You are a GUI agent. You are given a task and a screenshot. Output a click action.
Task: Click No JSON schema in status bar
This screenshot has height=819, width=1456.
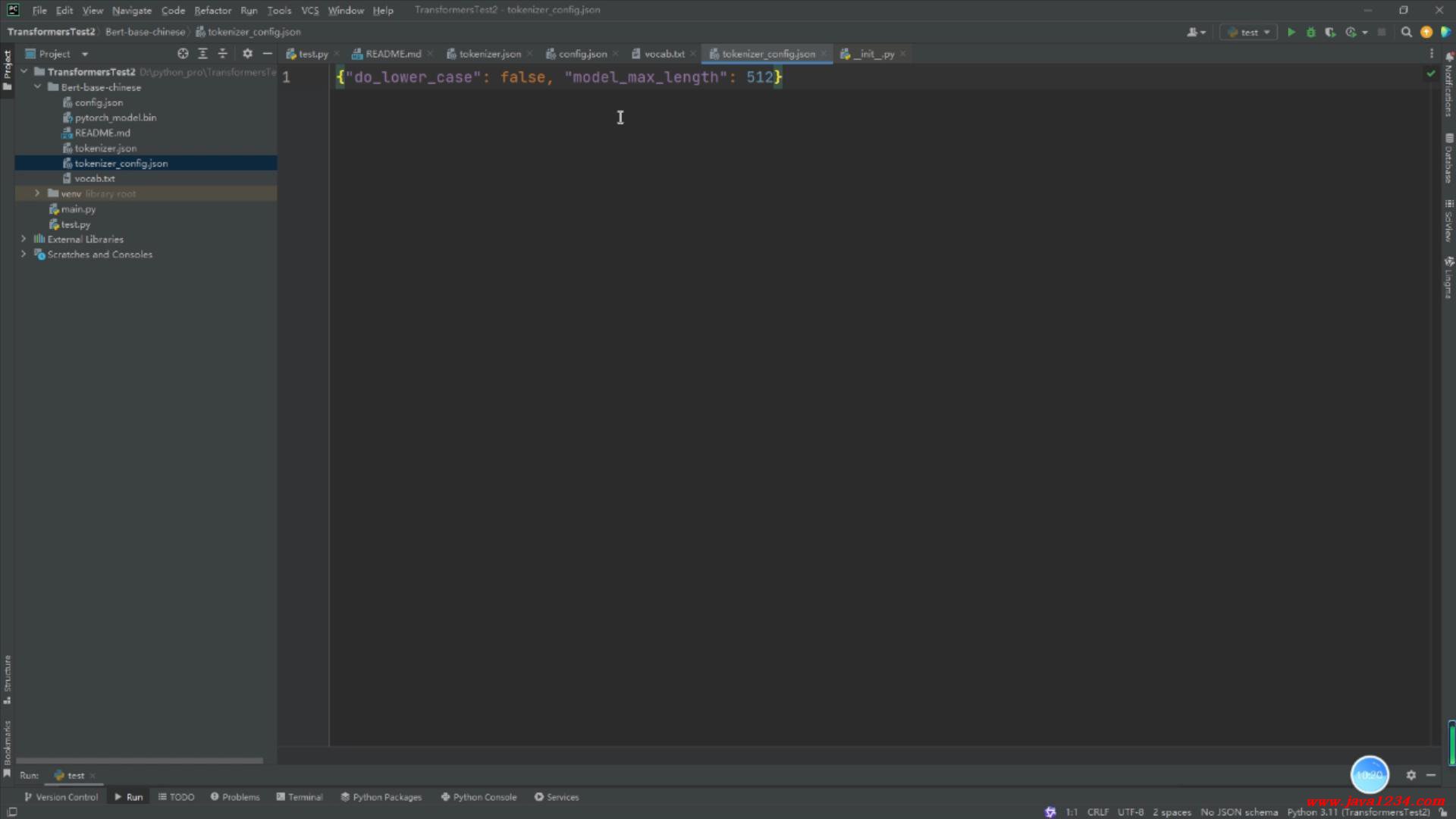pyautogui.click(x=1238, y=812)
